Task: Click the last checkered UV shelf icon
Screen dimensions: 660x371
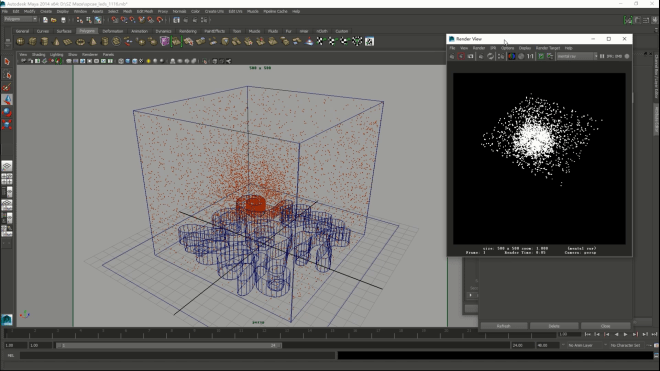Action: pyautogui.click(x=369, y=41)
